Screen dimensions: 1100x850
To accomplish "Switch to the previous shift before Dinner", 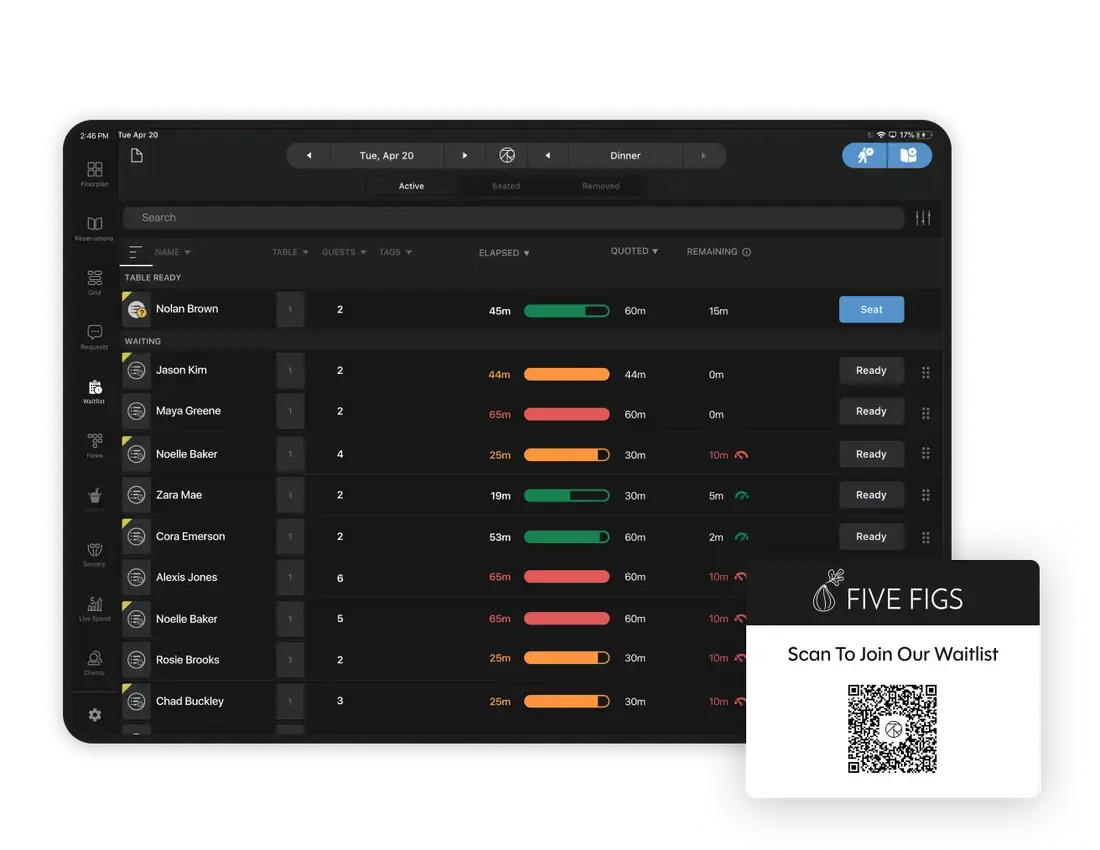I will click(x=548, y=156).
